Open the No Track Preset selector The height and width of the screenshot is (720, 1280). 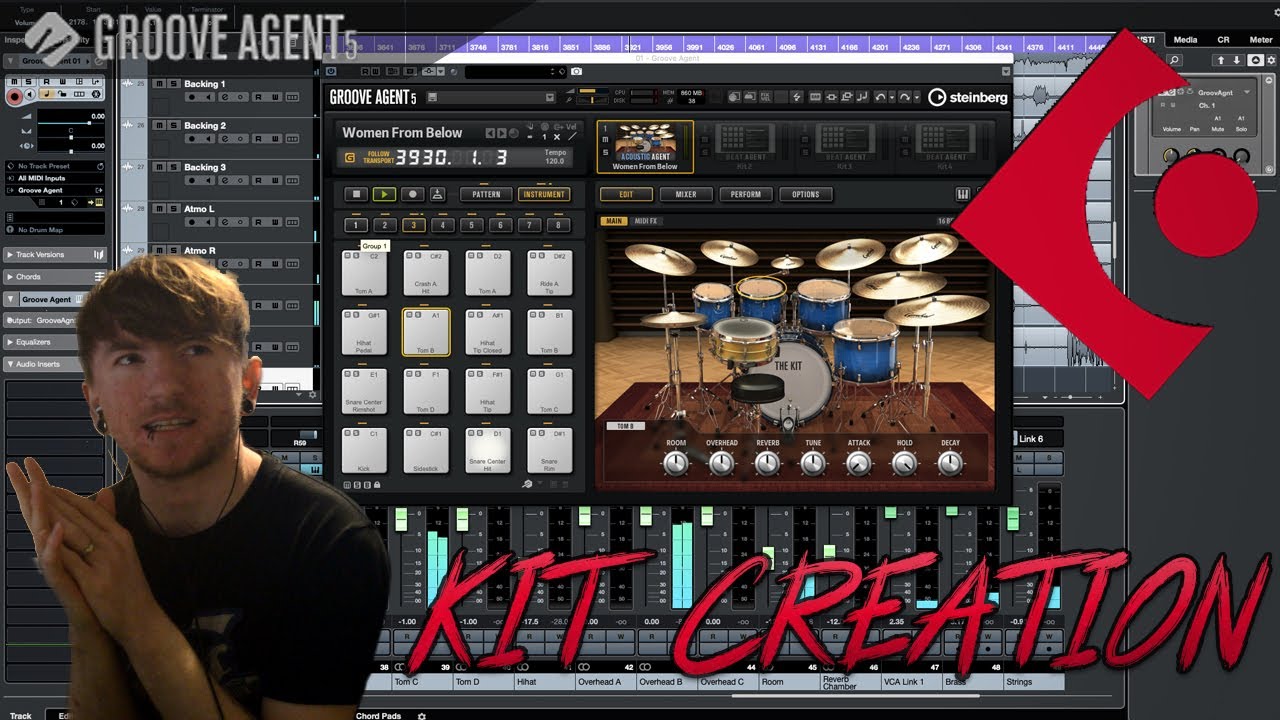click(x=55, y=166)
